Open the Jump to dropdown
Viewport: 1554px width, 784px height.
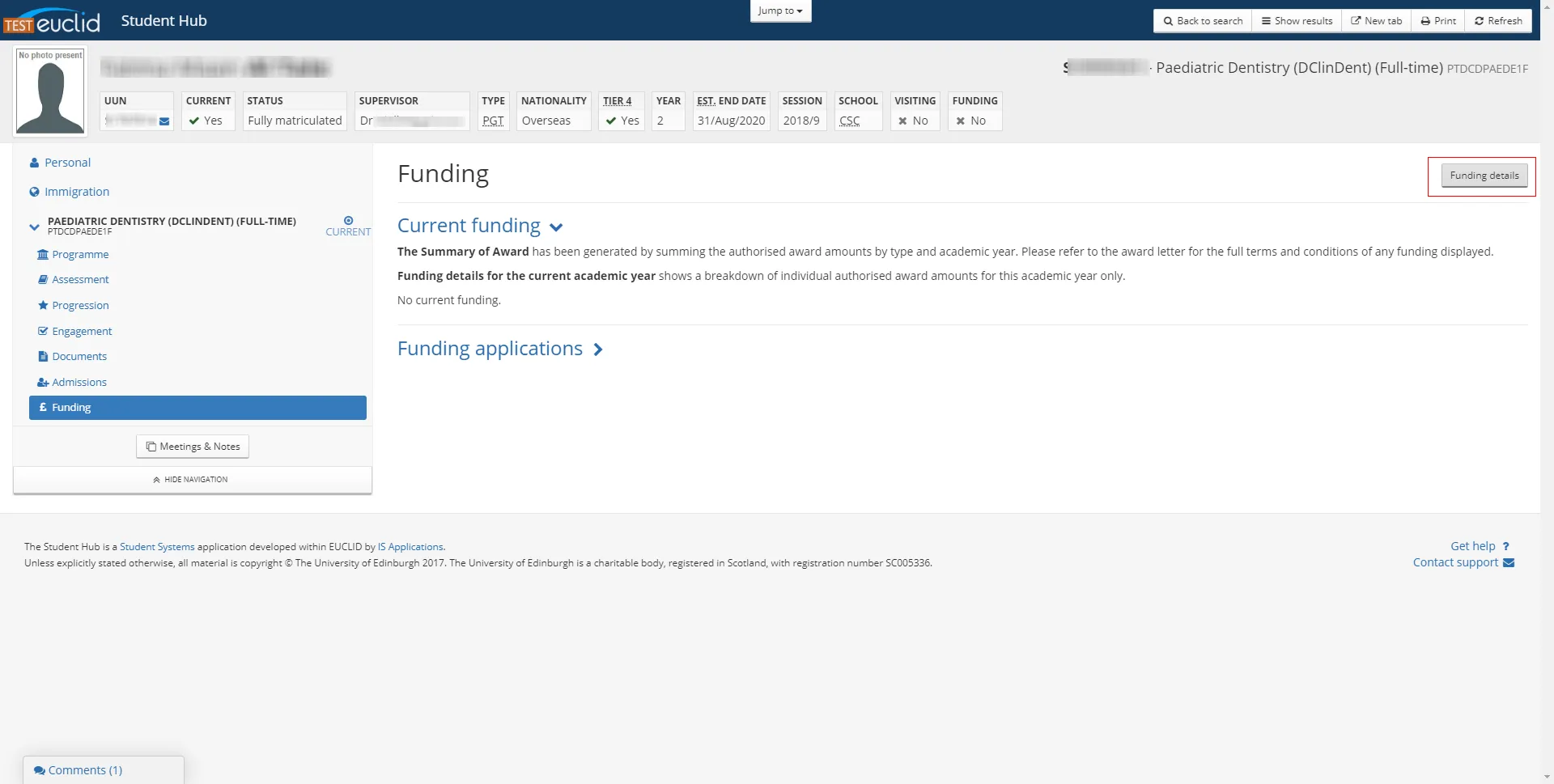(779, 11)
